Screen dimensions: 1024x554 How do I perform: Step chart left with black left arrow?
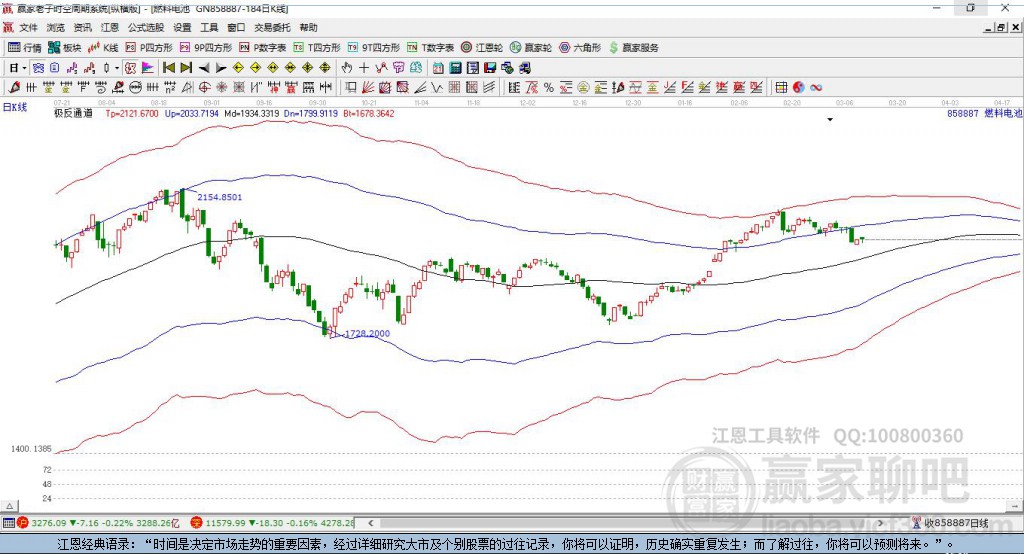pos(204,67)
